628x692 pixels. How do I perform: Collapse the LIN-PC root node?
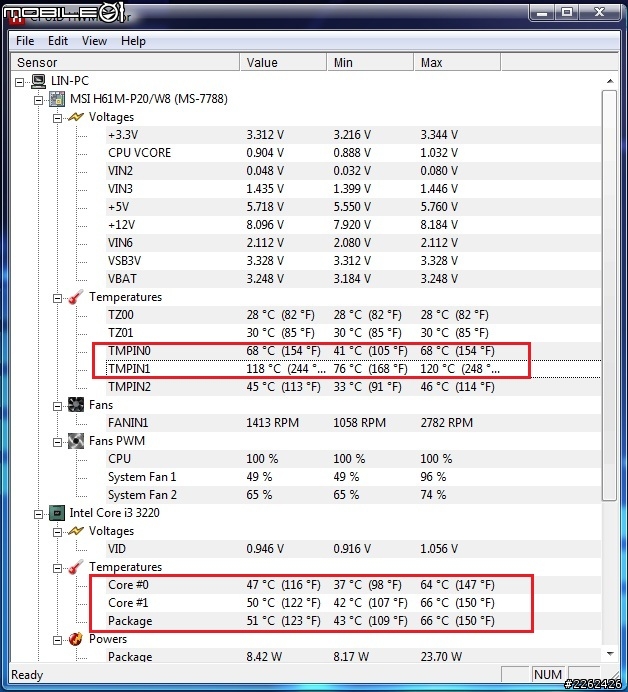19,82
